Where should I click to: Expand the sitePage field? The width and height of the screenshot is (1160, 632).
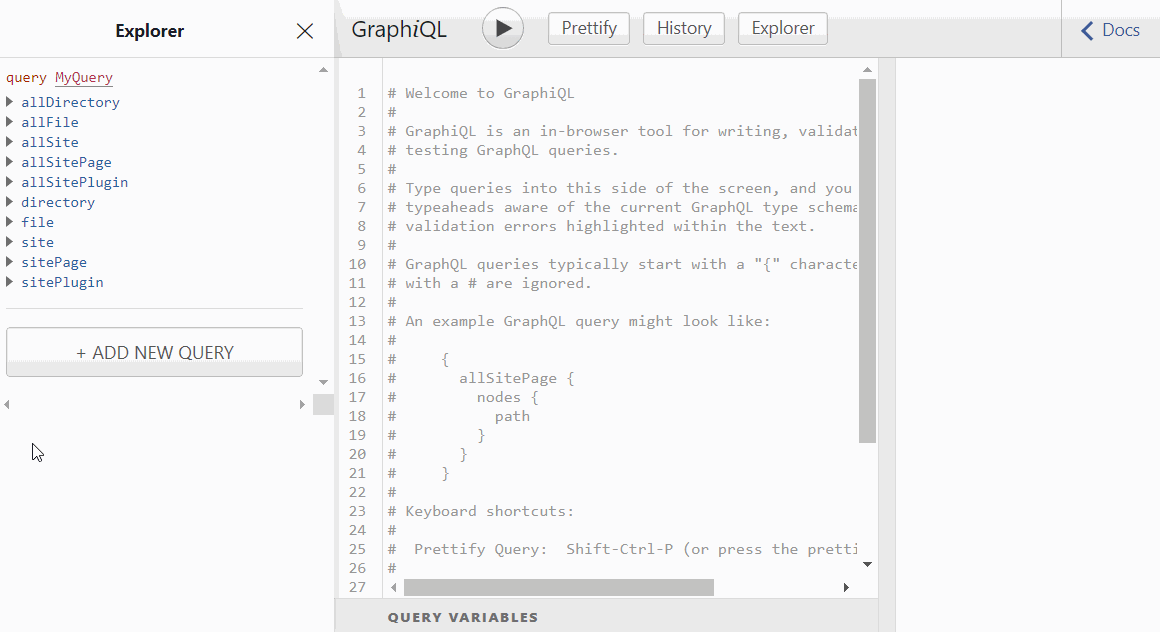click(10, 261)
